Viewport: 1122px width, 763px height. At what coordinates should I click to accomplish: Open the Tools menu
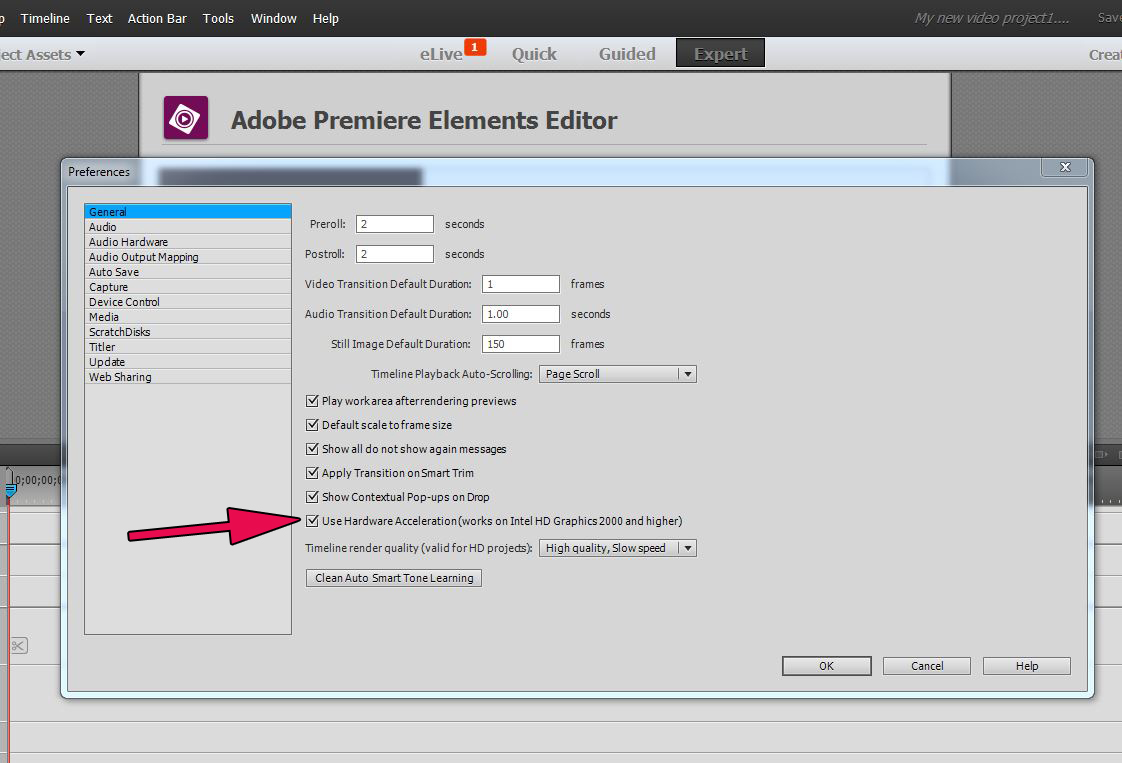tap(218, 19)
